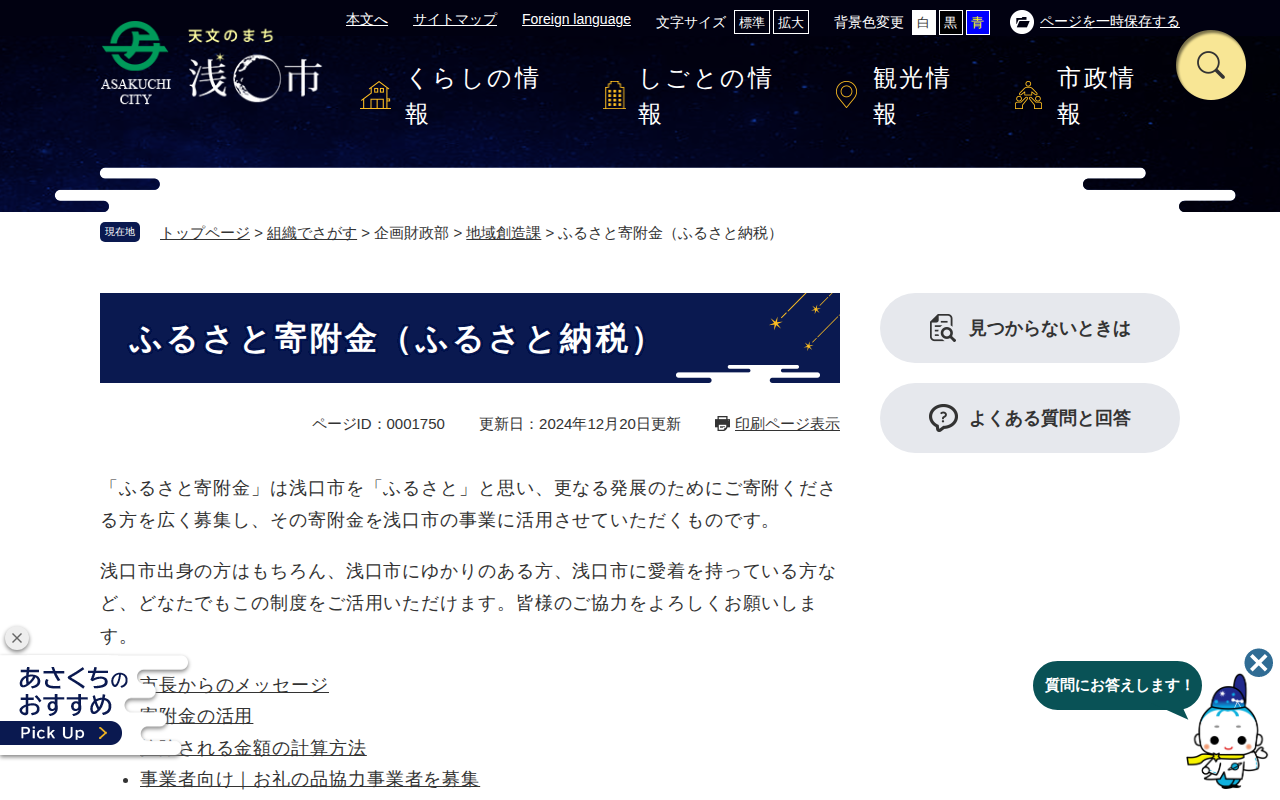Set text size to 標準
The height and width of the screenshot is (800, 1280).
tap(752, 22)
